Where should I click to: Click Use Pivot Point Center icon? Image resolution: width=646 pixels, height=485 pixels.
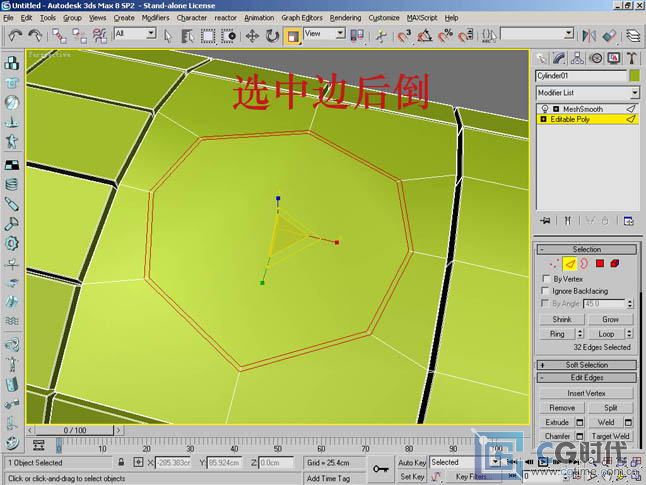[x=357, y=36]
